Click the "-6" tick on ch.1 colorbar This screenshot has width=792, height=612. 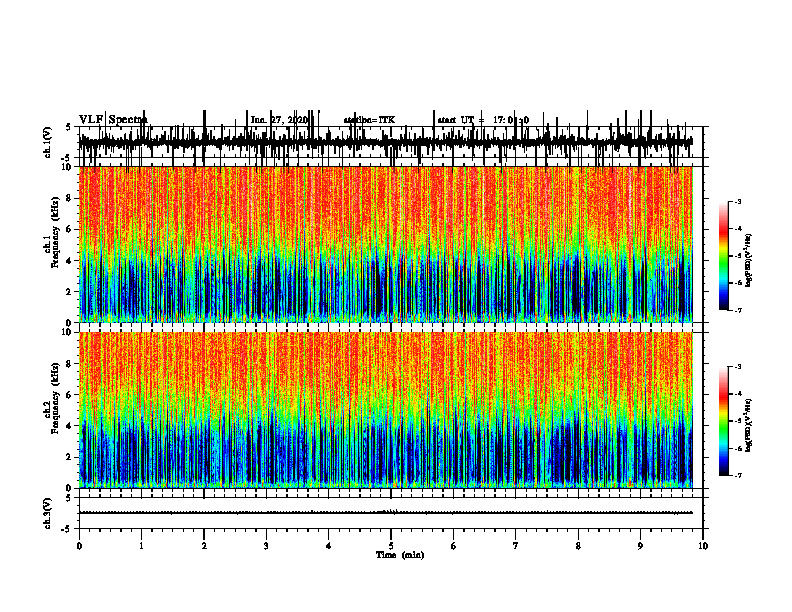[738, 283]
